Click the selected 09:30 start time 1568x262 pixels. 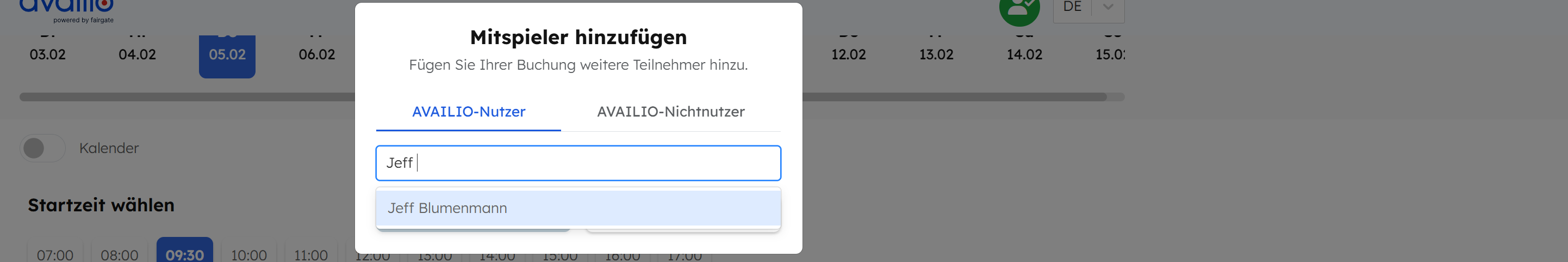click(x=184, y=252)
